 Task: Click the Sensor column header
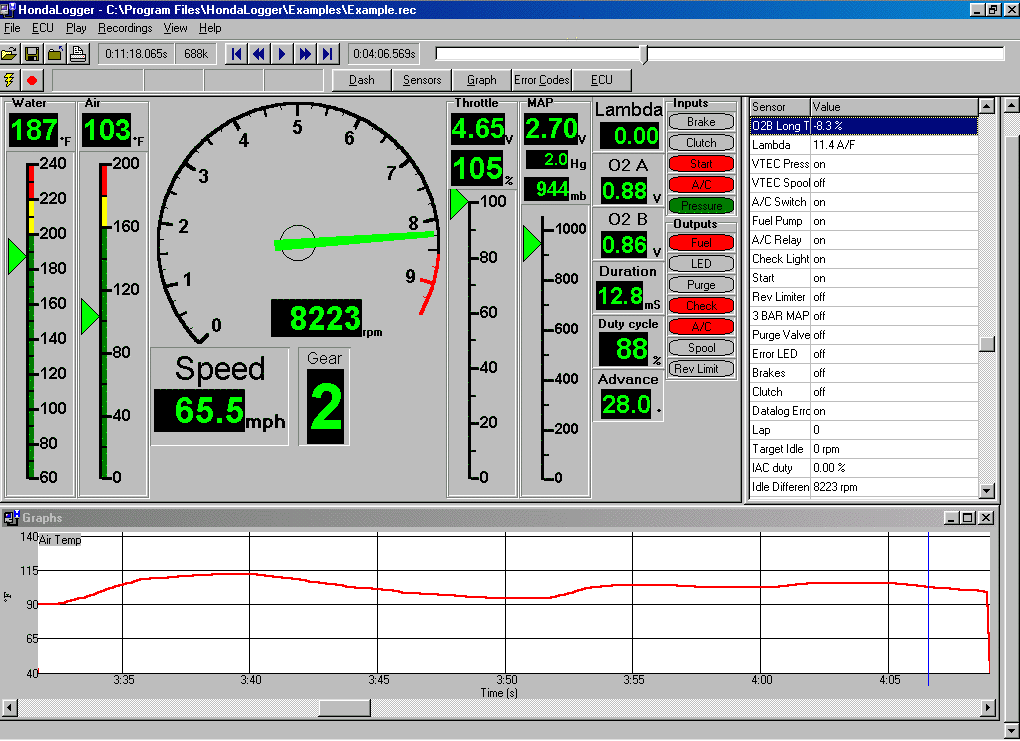pyautogui.click(x=779, y=107)
